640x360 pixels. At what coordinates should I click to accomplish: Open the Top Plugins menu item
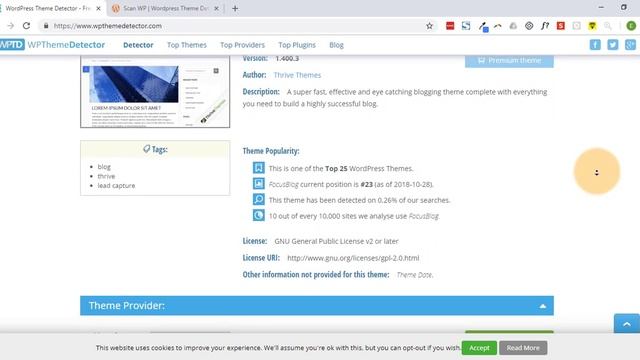[x=297, y=45]
